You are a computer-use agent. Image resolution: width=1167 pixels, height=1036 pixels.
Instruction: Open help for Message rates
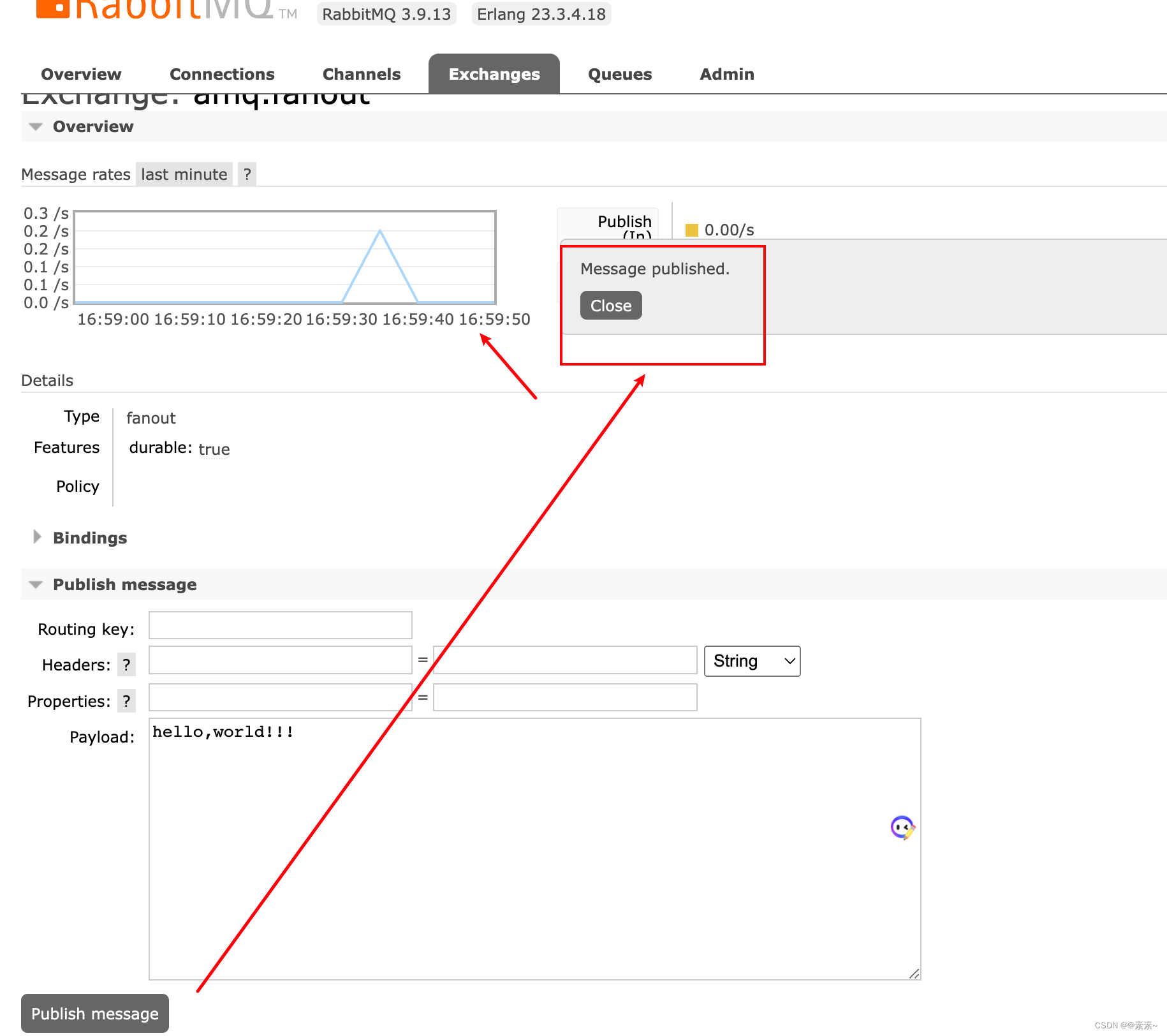pyautogui.click(x=247, y=174)
